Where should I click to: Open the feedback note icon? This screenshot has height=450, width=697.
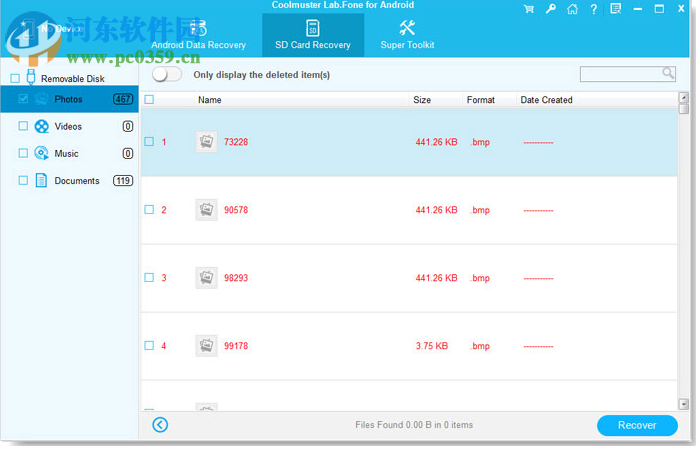[615, 9]
